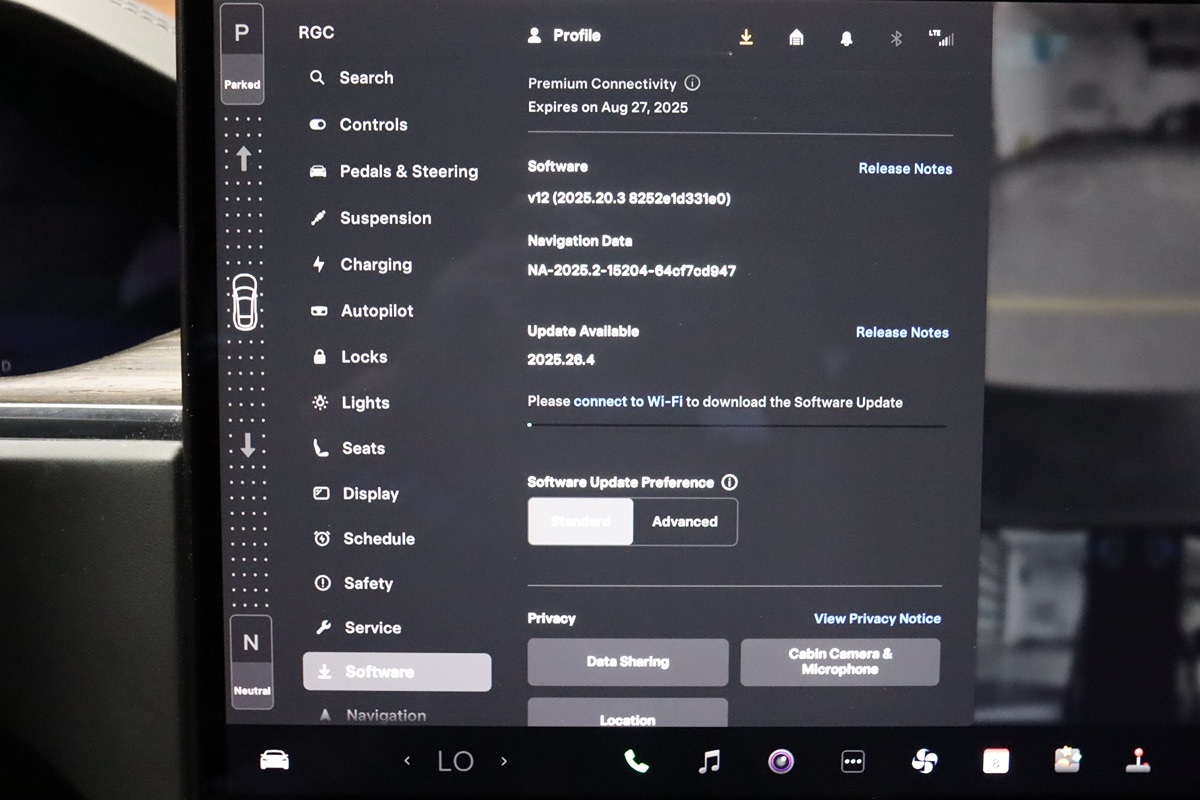Screen dimensions: 1200x800
Task: Open the Service settings
Action: point(358,628)
